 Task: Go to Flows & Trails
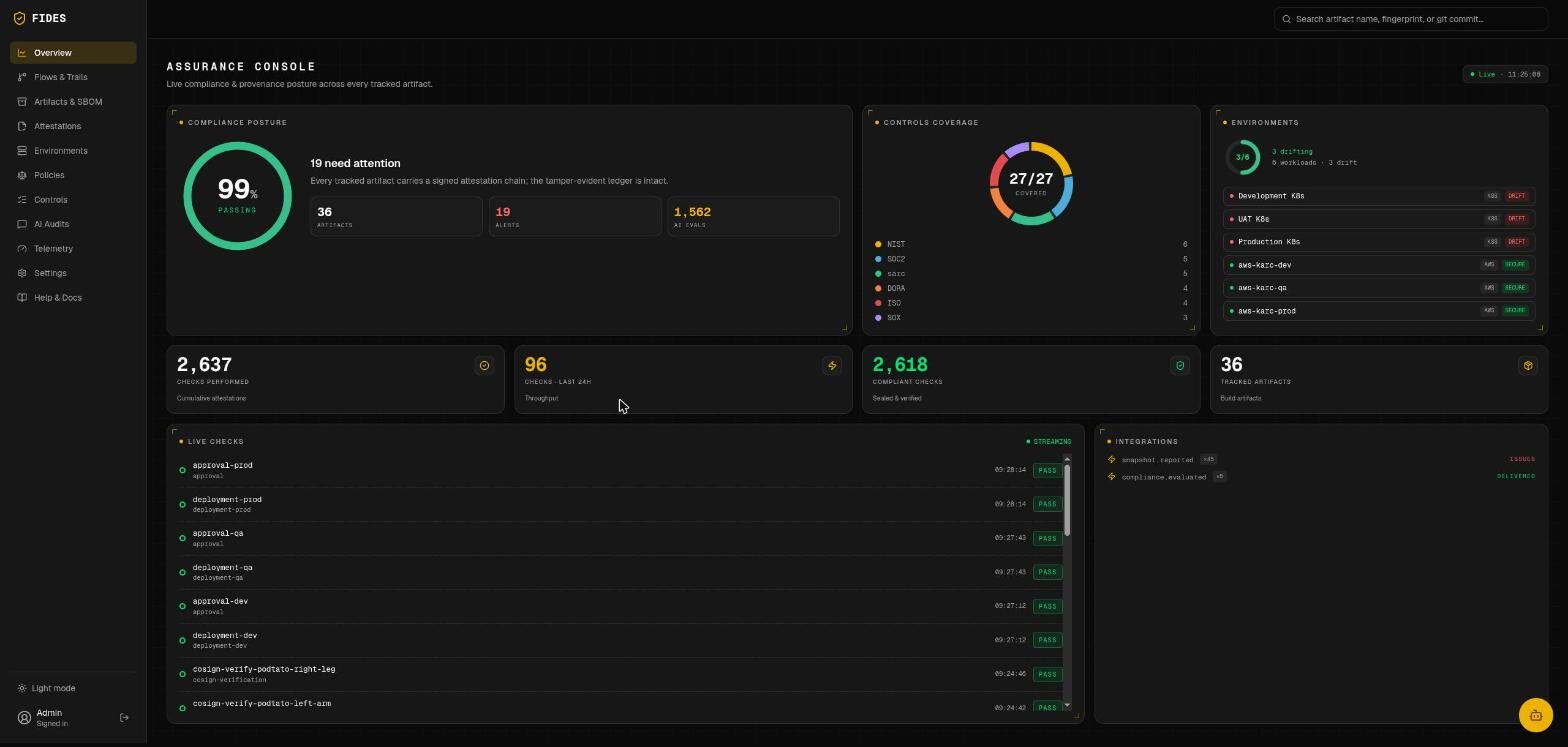pos(73,77)
